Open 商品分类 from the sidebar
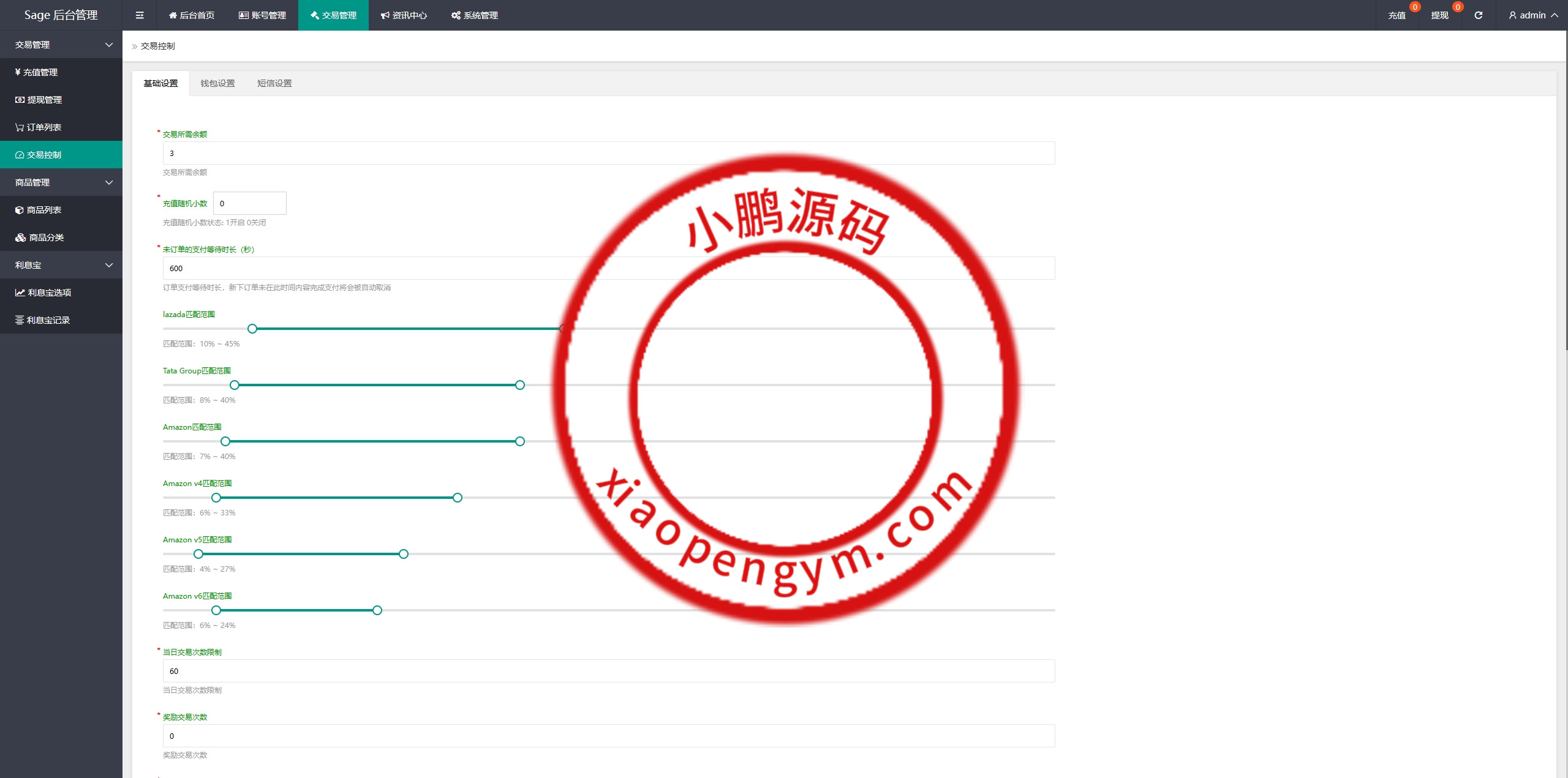This screenshot has height=778, width=1568. coord(38,237)
